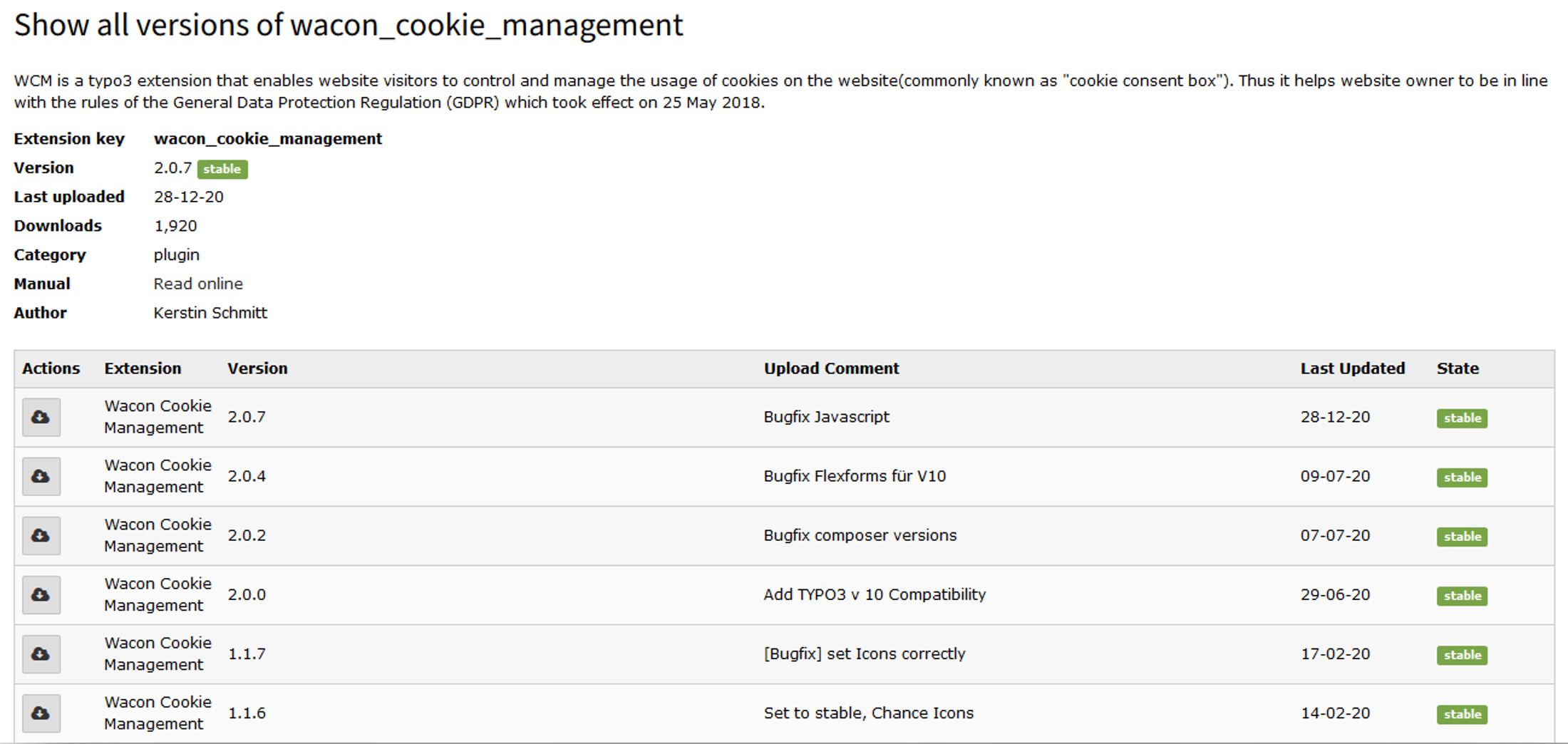Click the Add TYPO3 v 10 Compatibility comment

tap(875, 594)
